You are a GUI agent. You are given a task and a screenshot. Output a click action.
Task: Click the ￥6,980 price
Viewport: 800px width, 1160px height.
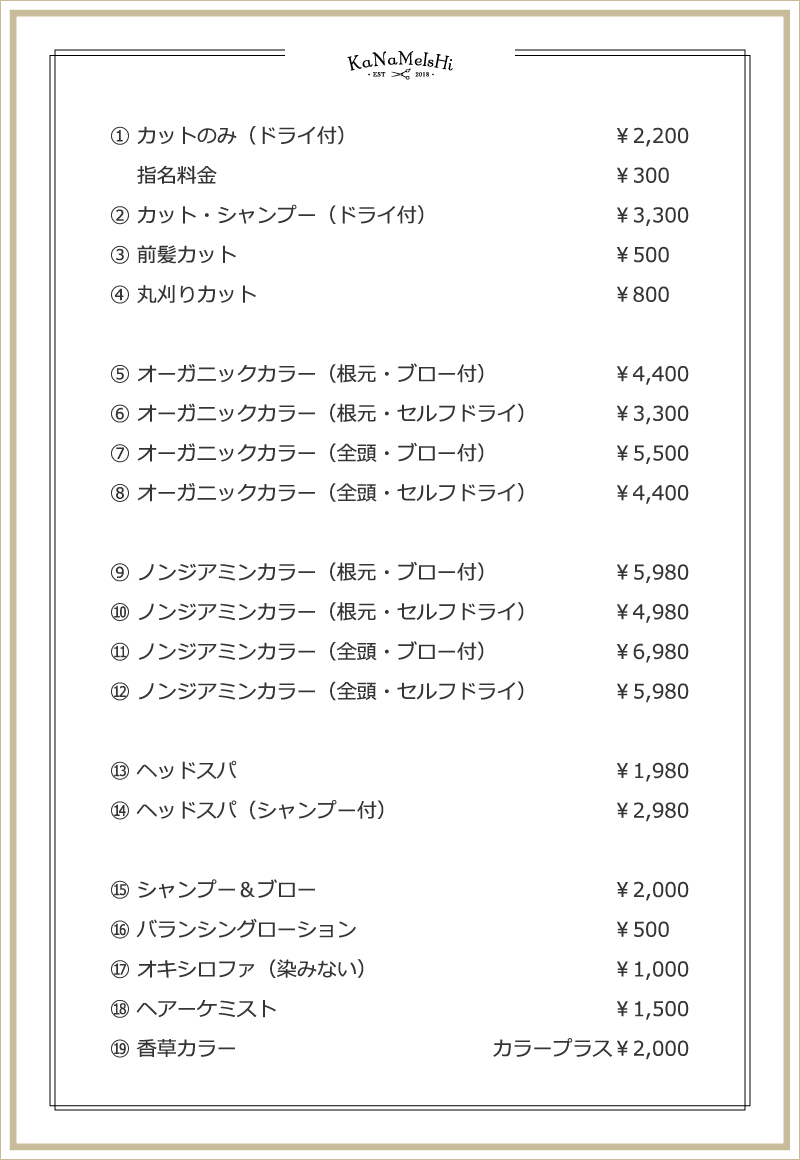click(652, 652)
